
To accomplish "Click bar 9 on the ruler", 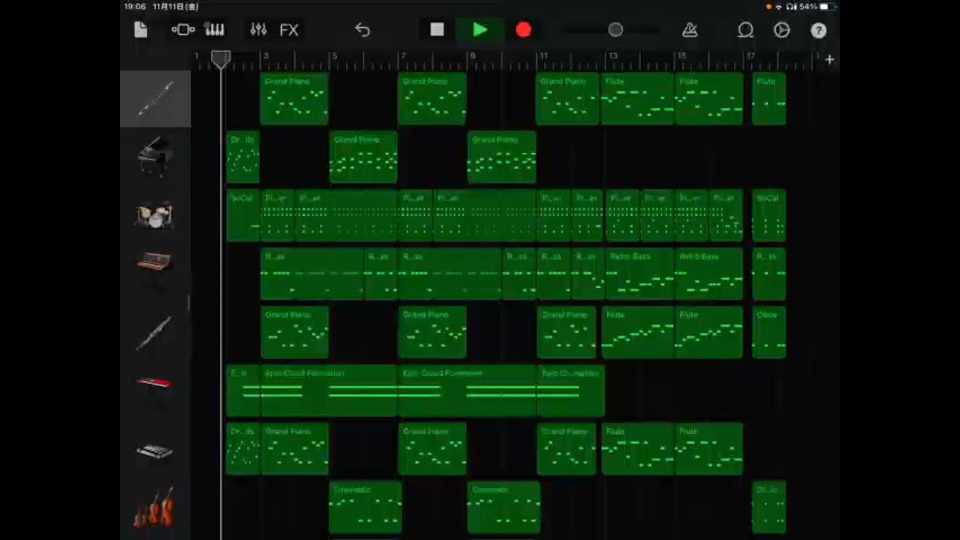I will click(x=473, y=56).
